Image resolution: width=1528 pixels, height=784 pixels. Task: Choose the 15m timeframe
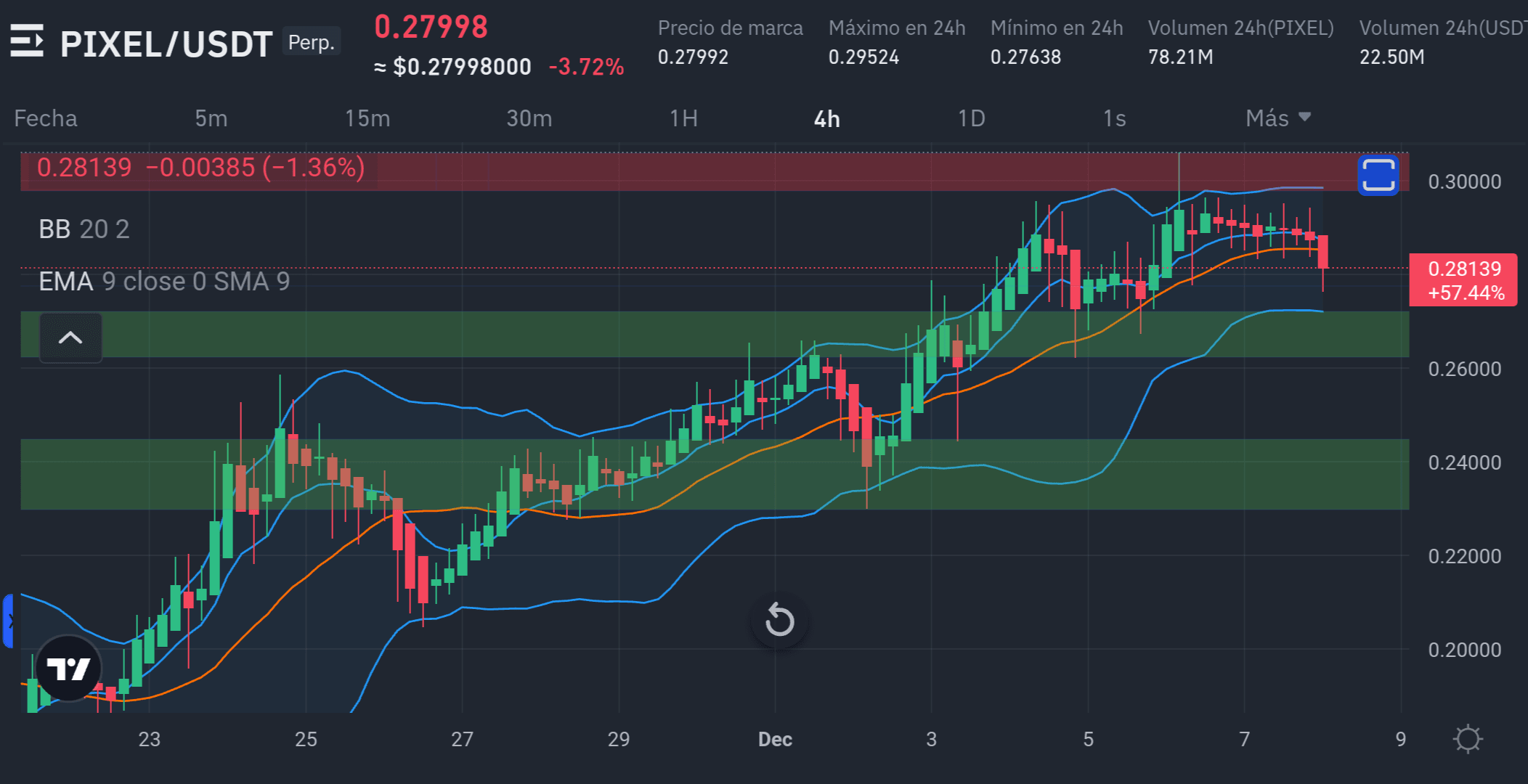click(x=367, y=118)
